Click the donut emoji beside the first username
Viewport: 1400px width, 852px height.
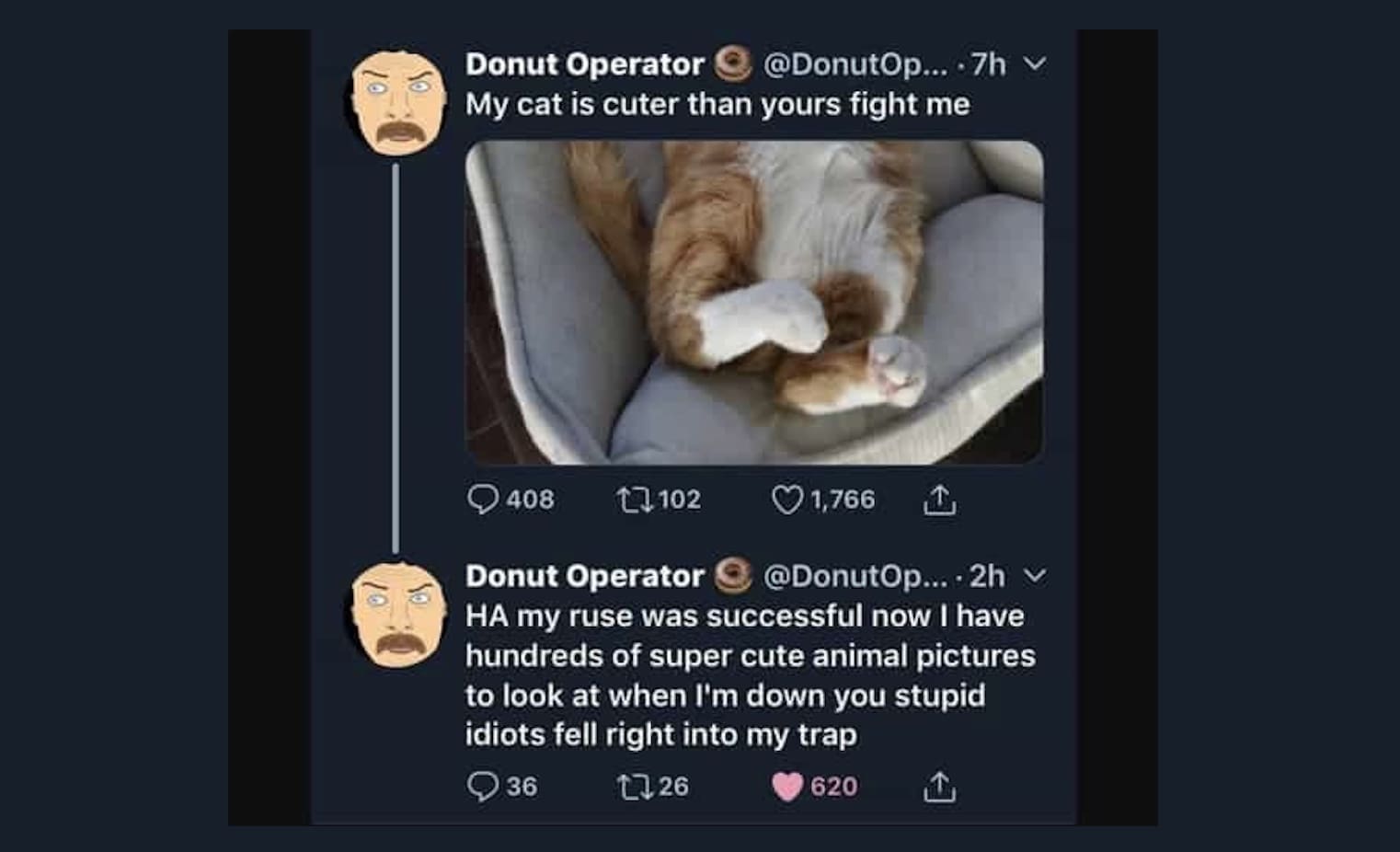(x=733, y=63)
